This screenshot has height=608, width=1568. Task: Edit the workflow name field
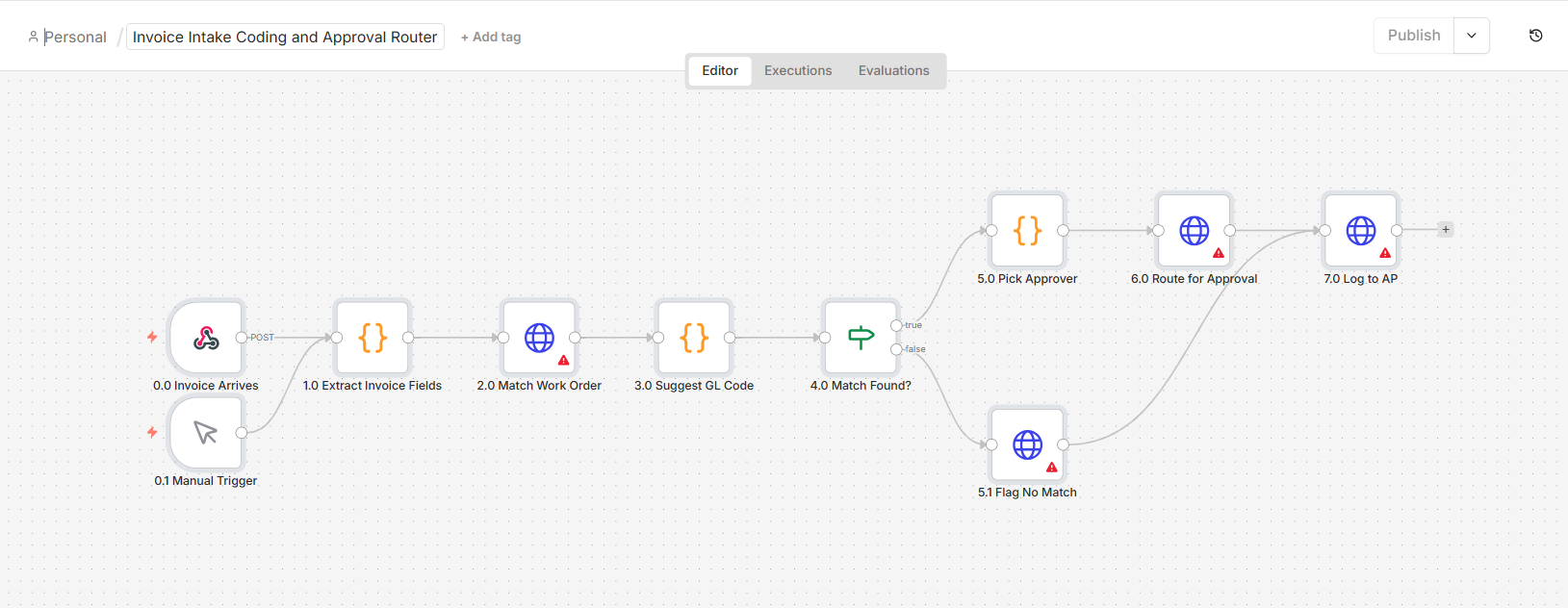pos(285,37)
